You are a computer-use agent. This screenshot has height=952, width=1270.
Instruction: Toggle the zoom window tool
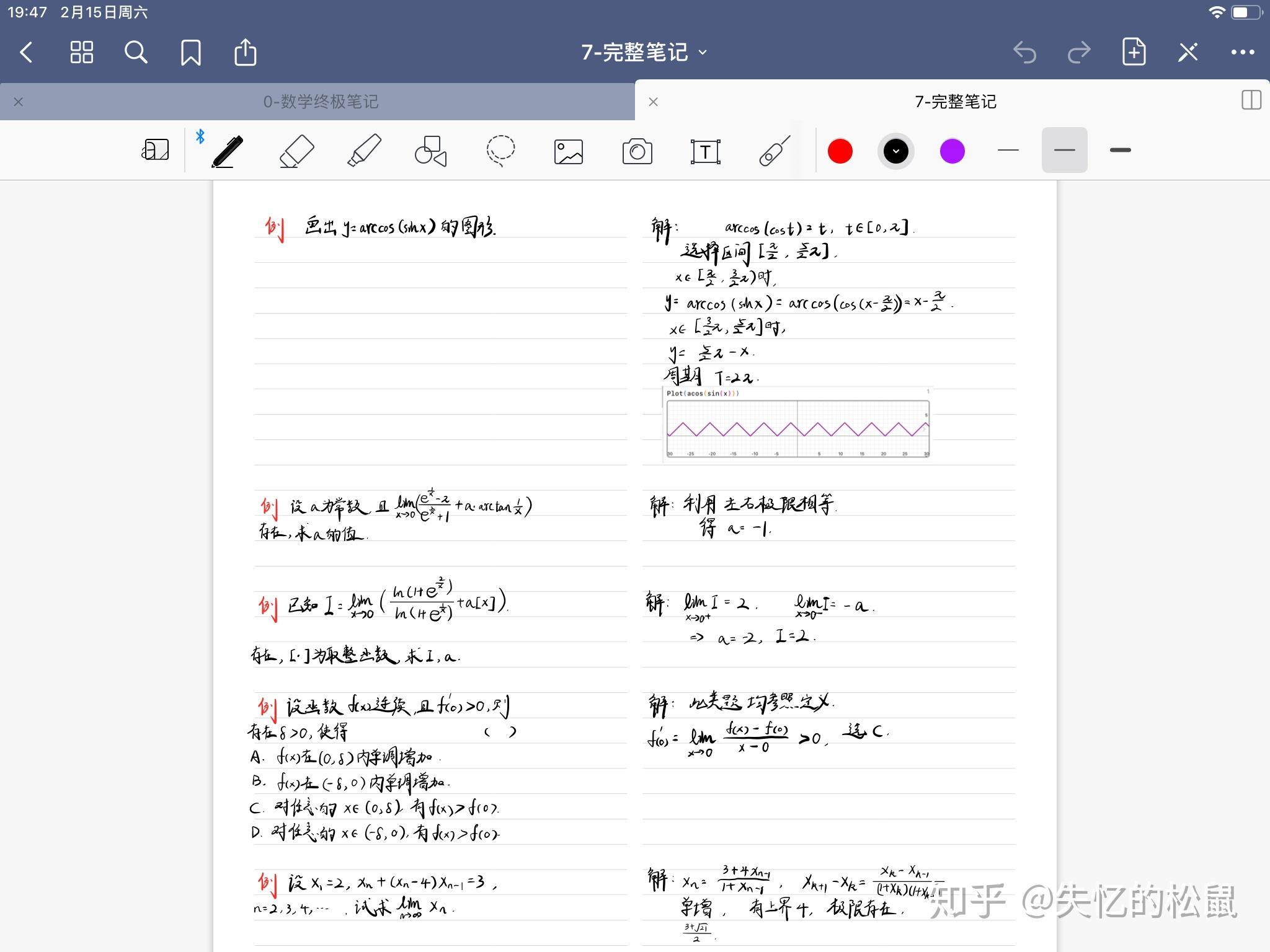(x=155, y=150)
